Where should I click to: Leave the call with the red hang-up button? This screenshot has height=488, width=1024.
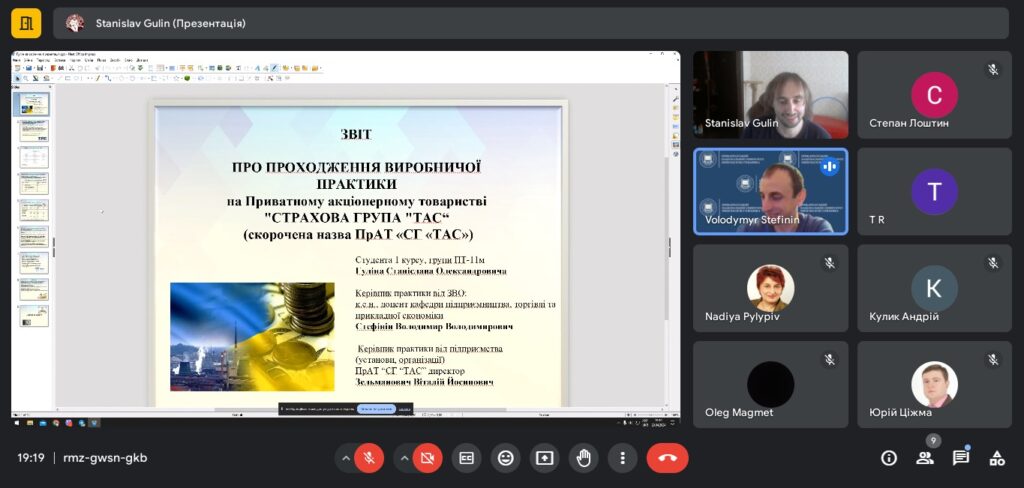(x=667, y=458)
